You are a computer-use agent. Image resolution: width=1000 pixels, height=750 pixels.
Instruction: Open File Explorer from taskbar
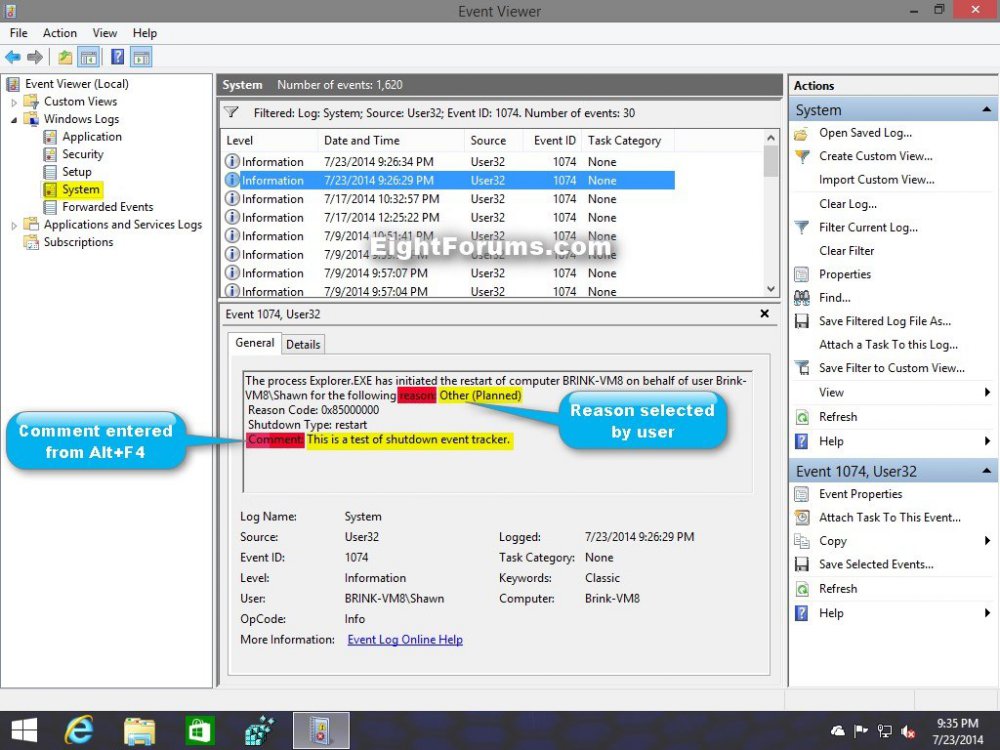139,731
